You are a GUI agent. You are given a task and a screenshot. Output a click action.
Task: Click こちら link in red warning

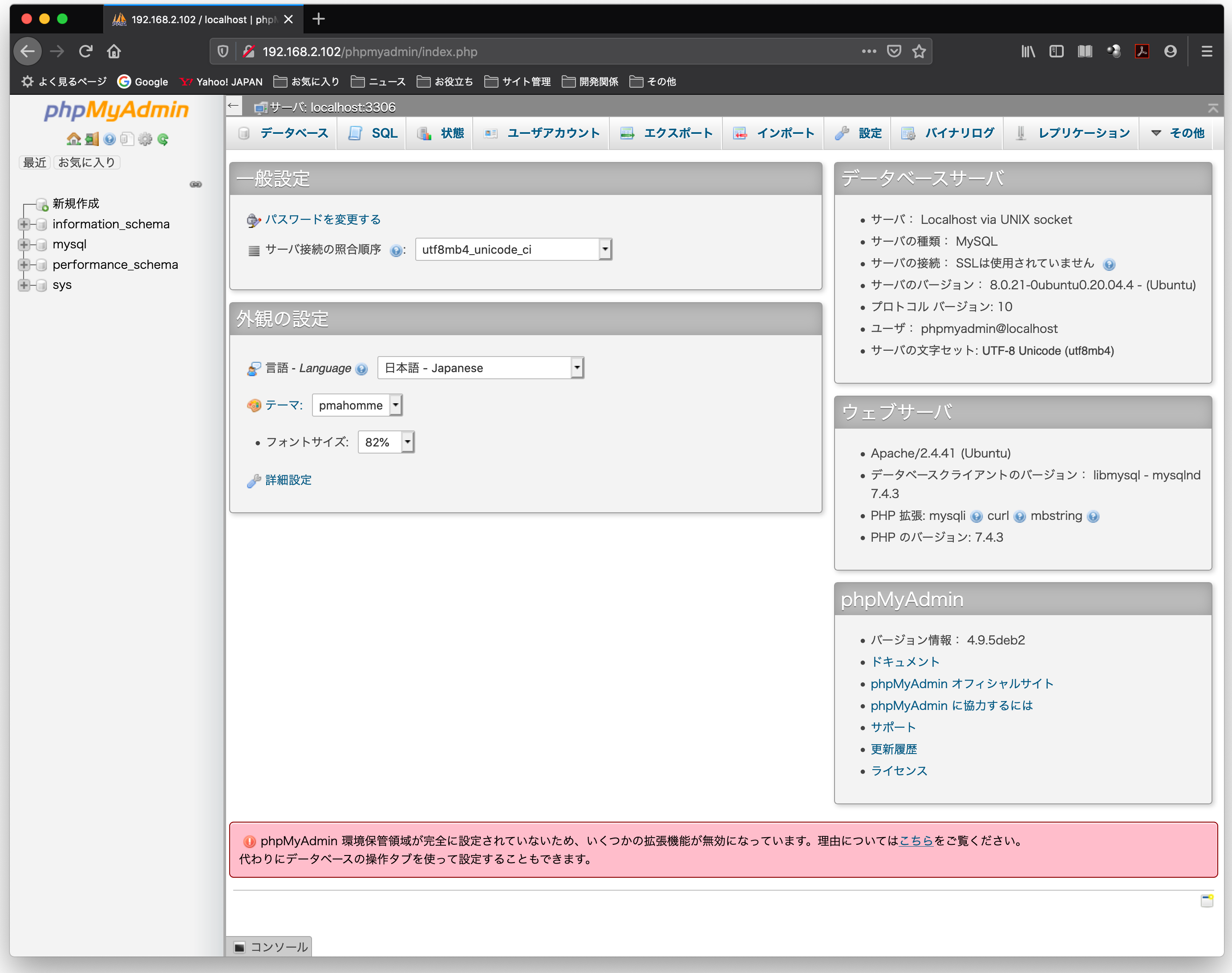(x=916, y=841)
